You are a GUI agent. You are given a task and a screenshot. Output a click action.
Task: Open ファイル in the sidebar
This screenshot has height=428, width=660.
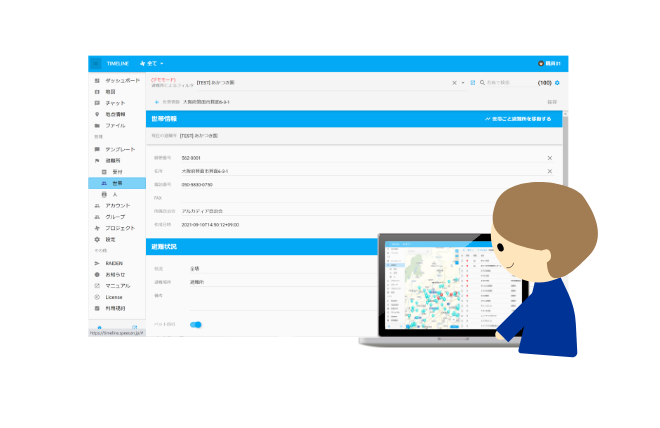(117, 126)
